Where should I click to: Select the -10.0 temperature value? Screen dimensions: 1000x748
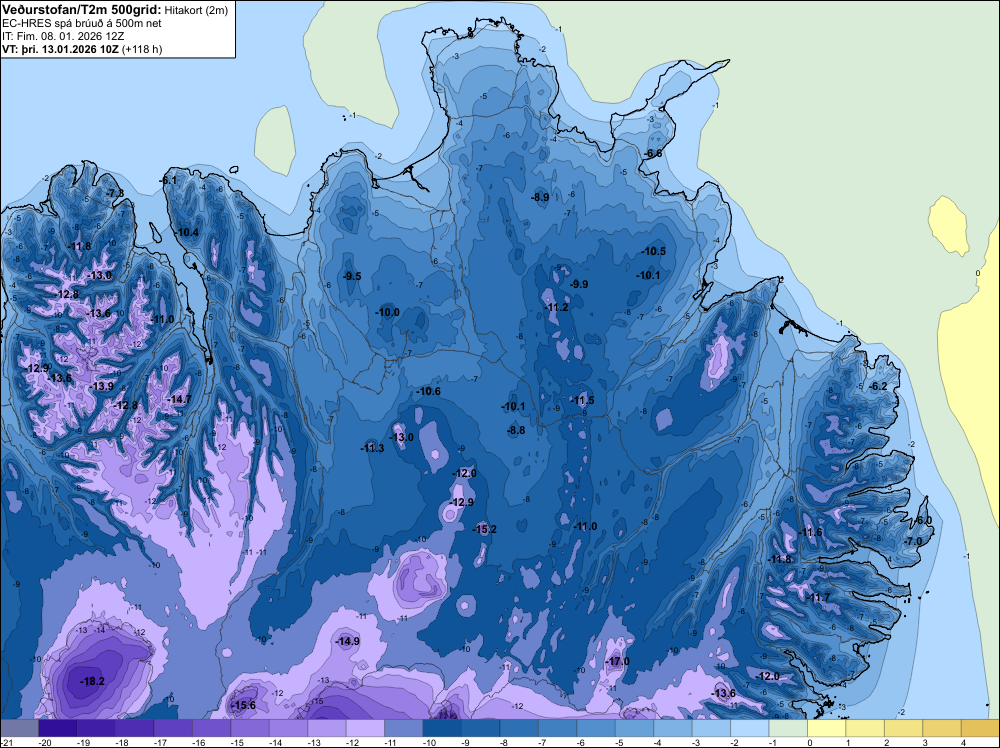(388, 312)
